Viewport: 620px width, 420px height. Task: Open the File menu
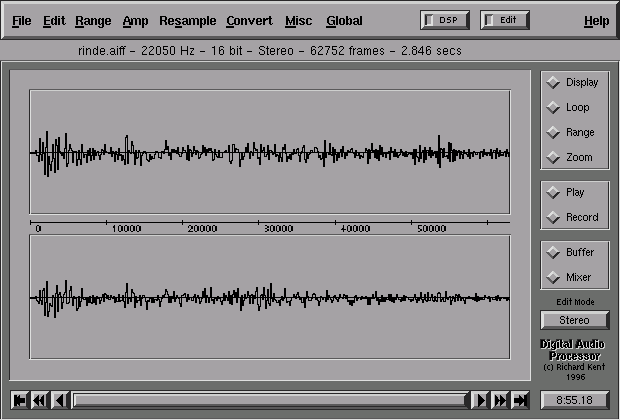click(21, 21)
